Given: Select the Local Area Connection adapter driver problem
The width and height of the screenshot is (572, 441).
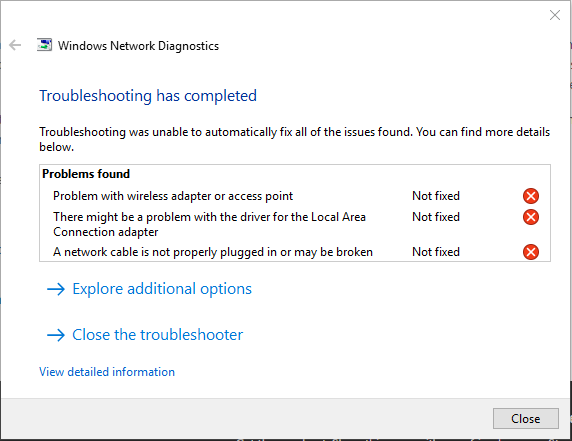Looking at the screenshot, I should (x=209, y=224).
